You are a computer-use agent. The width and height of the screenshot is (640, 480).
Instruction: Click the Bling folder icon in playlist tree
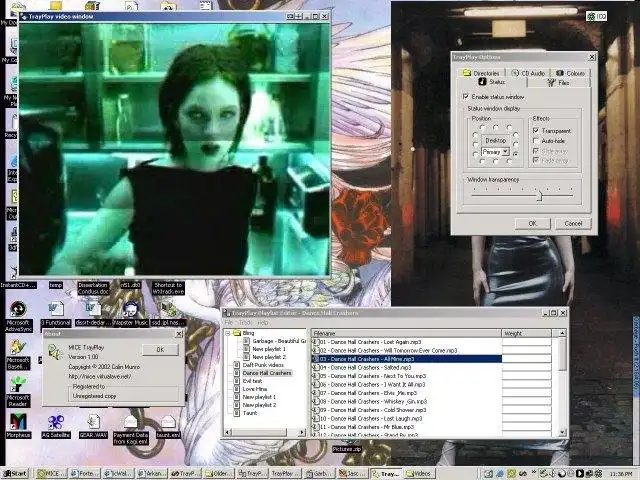click(x=237, y=333)
